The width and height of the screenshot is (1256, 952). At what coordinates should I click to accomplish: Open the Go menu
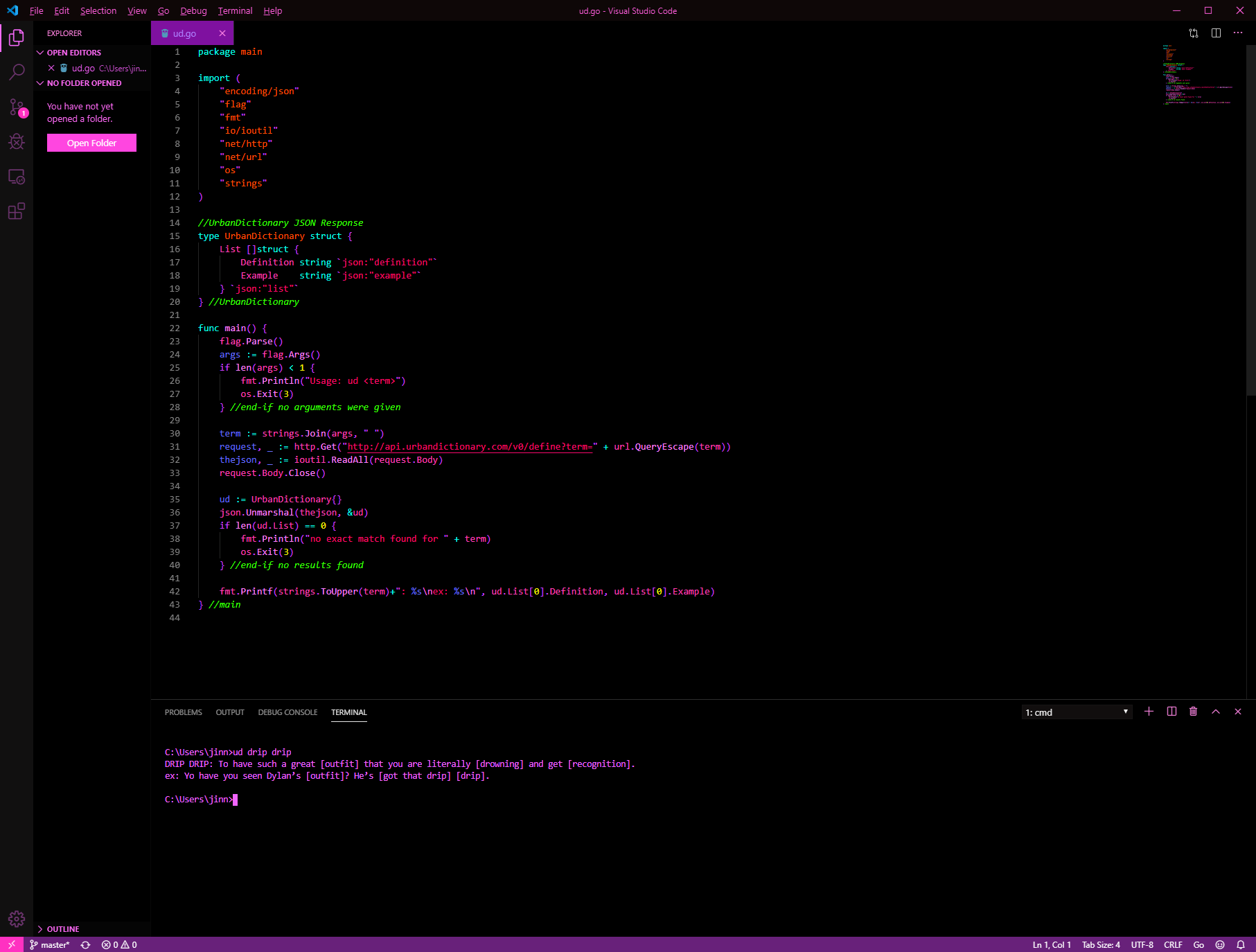[x=163, y=10]
